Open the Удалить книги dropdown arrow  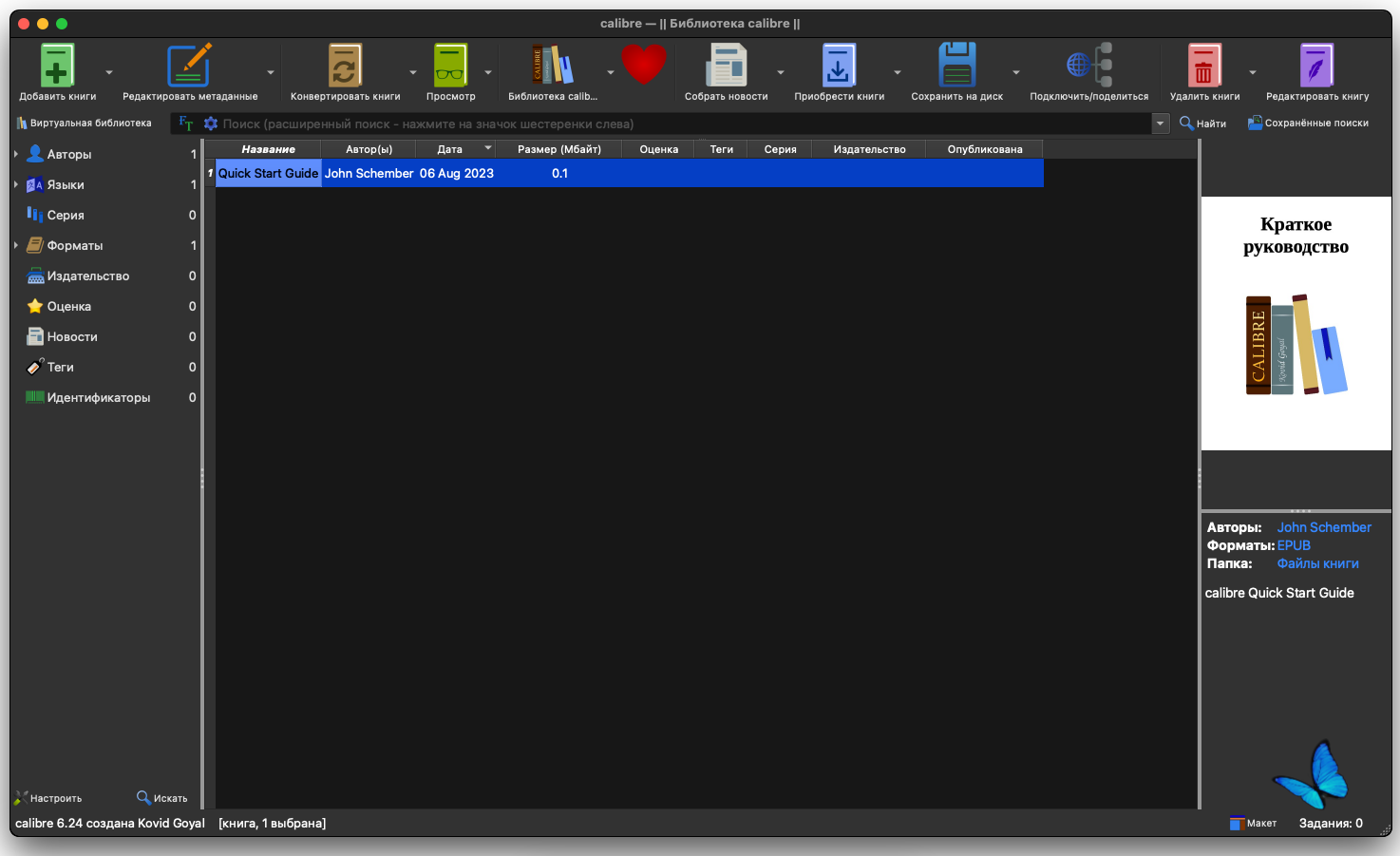tap(1253, 72)
